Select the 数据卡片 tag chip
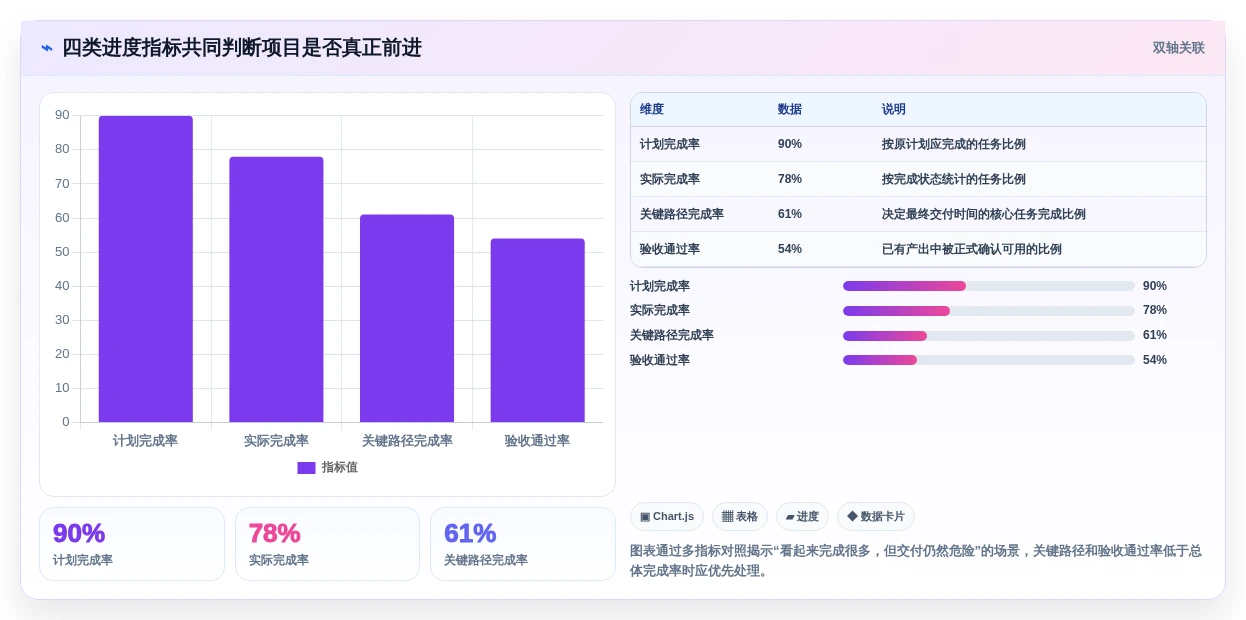This screenshot has width=1246, height=620. (876, 517)
